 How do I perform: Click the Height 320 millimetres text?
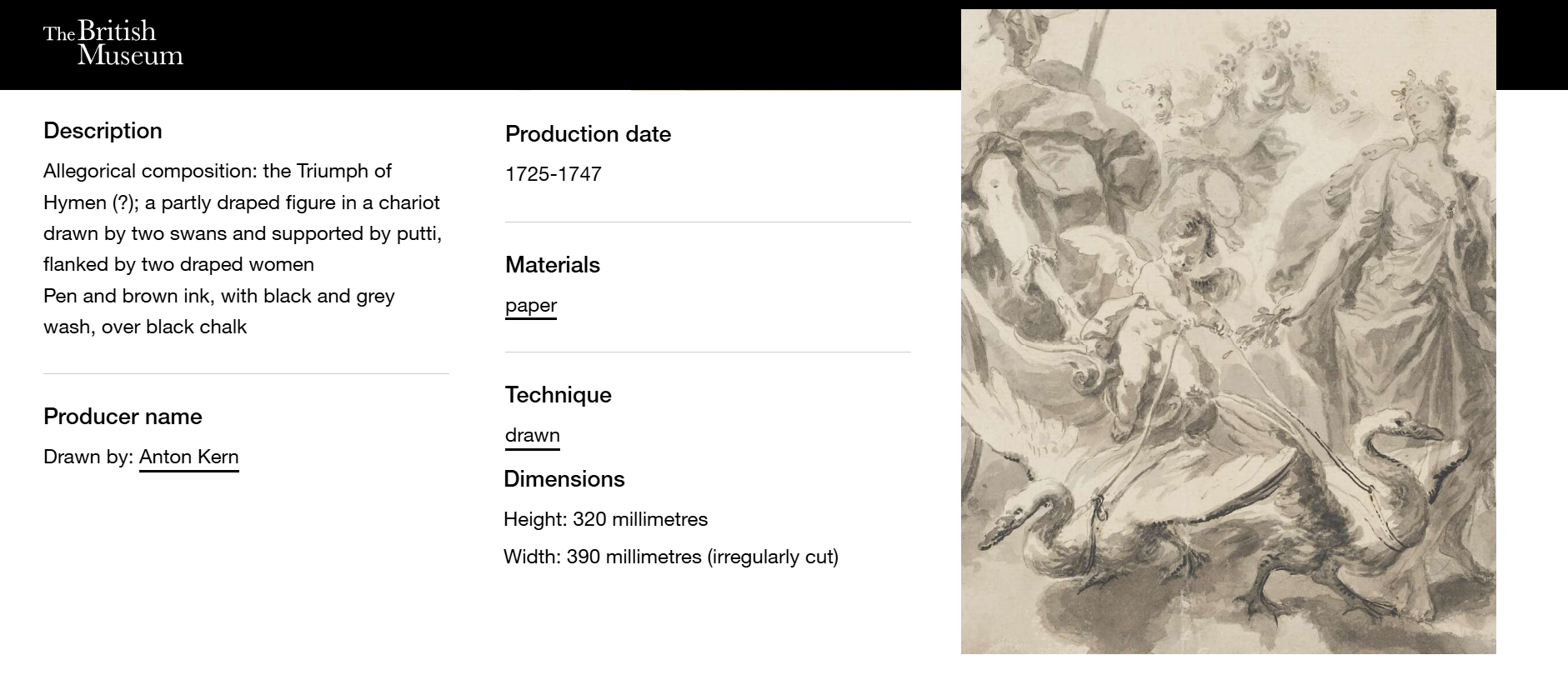click(605, 519)
